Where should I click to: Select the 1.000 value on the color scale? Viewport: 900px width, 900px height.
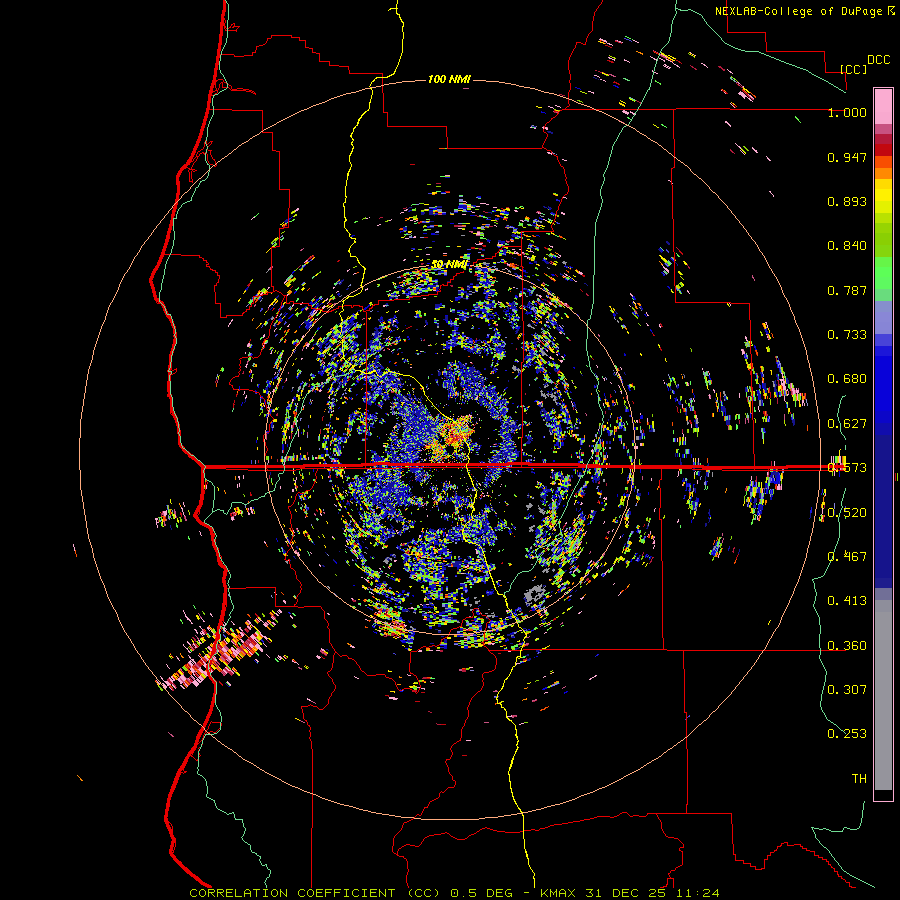tap(847, 112)
